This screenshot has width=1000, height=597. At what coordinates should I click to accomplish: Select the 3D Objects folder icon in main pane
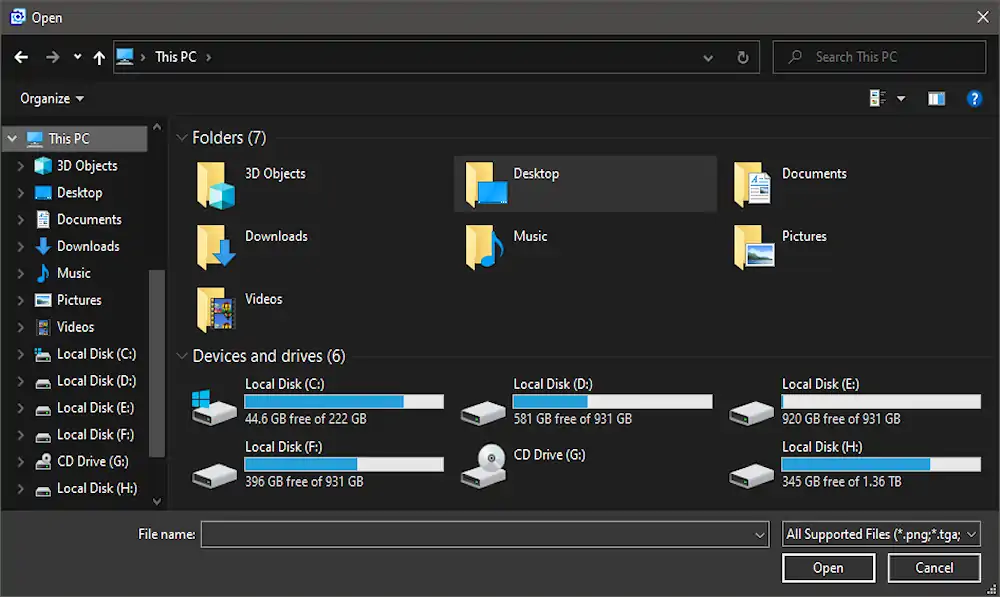[216, 185]
